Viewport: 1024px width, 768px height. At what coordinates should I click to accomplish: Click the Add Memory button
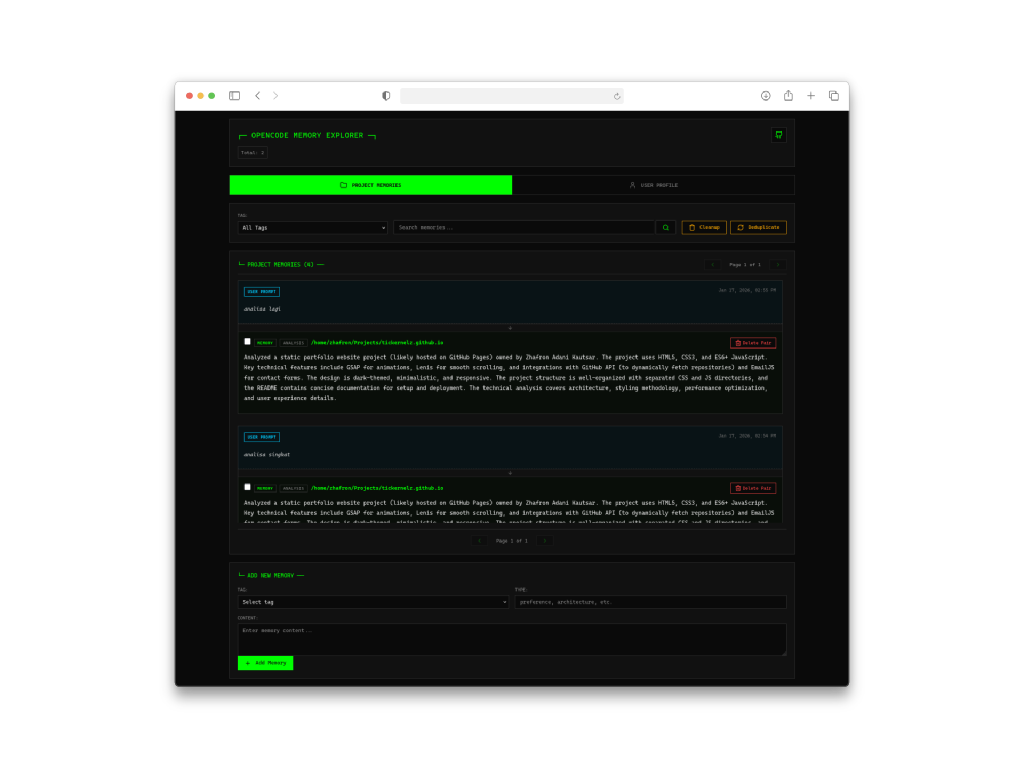click(x=266, y=663)
